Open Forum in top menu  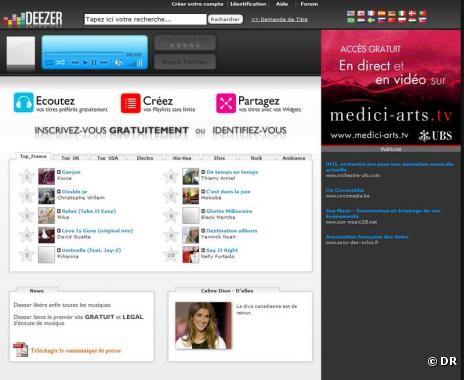tap(309, 4)
